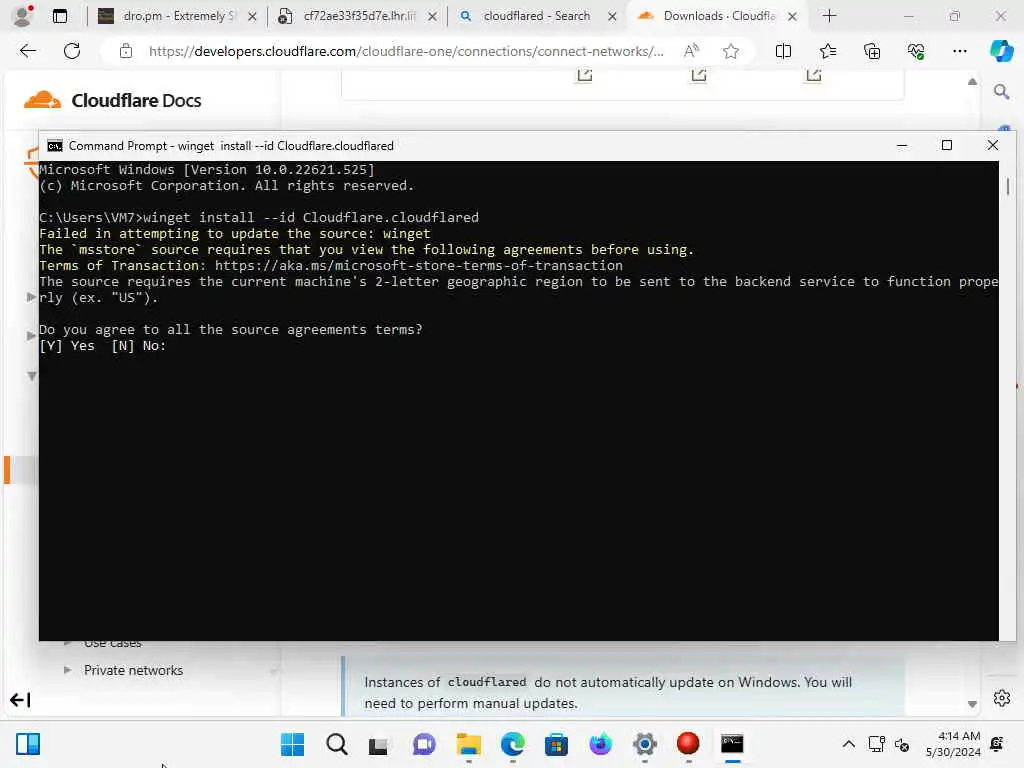Open browser collections icon

[872, 51]
